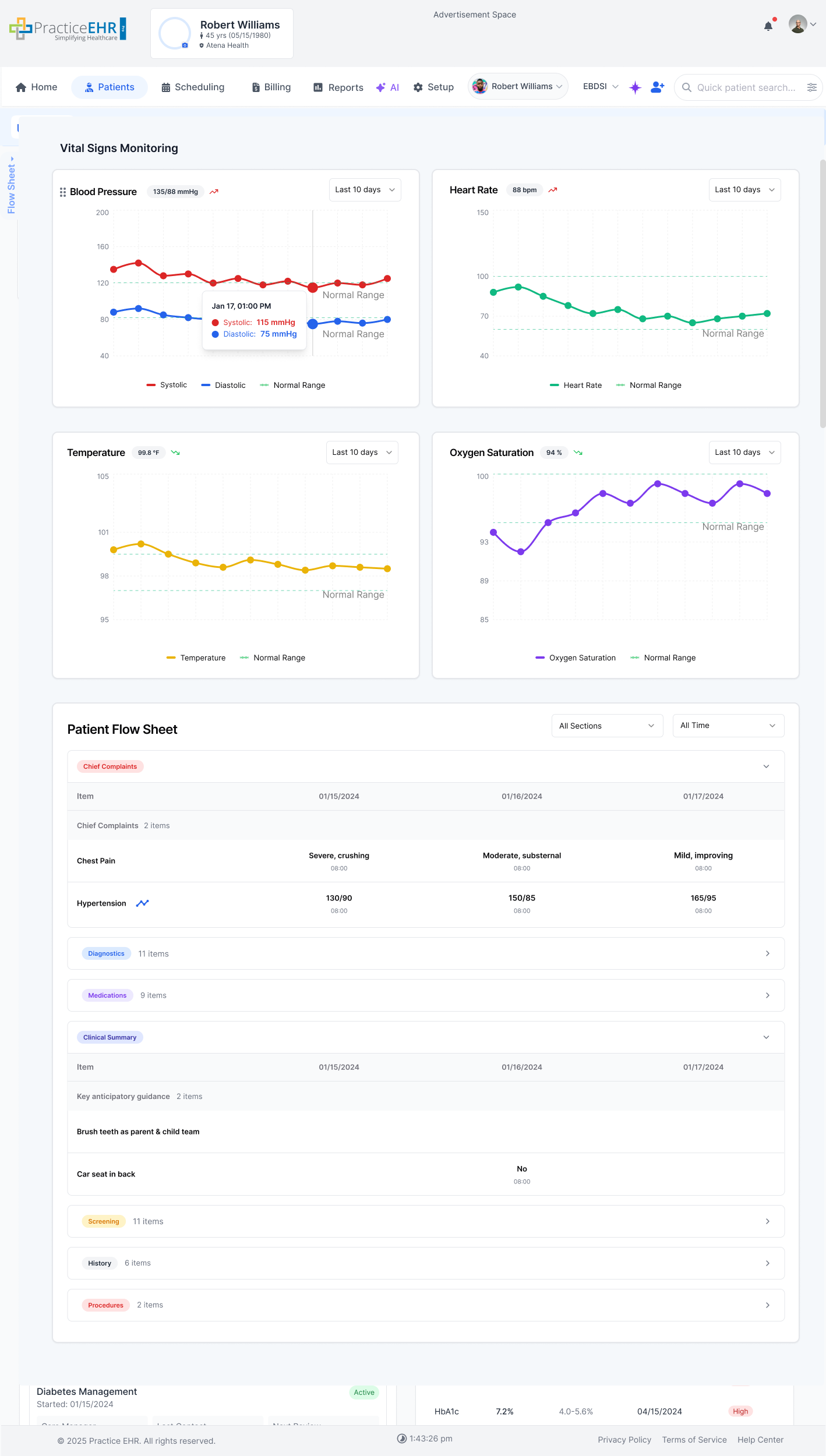
Task: Open the Privacy Policy link
Action: (624, 1440)
